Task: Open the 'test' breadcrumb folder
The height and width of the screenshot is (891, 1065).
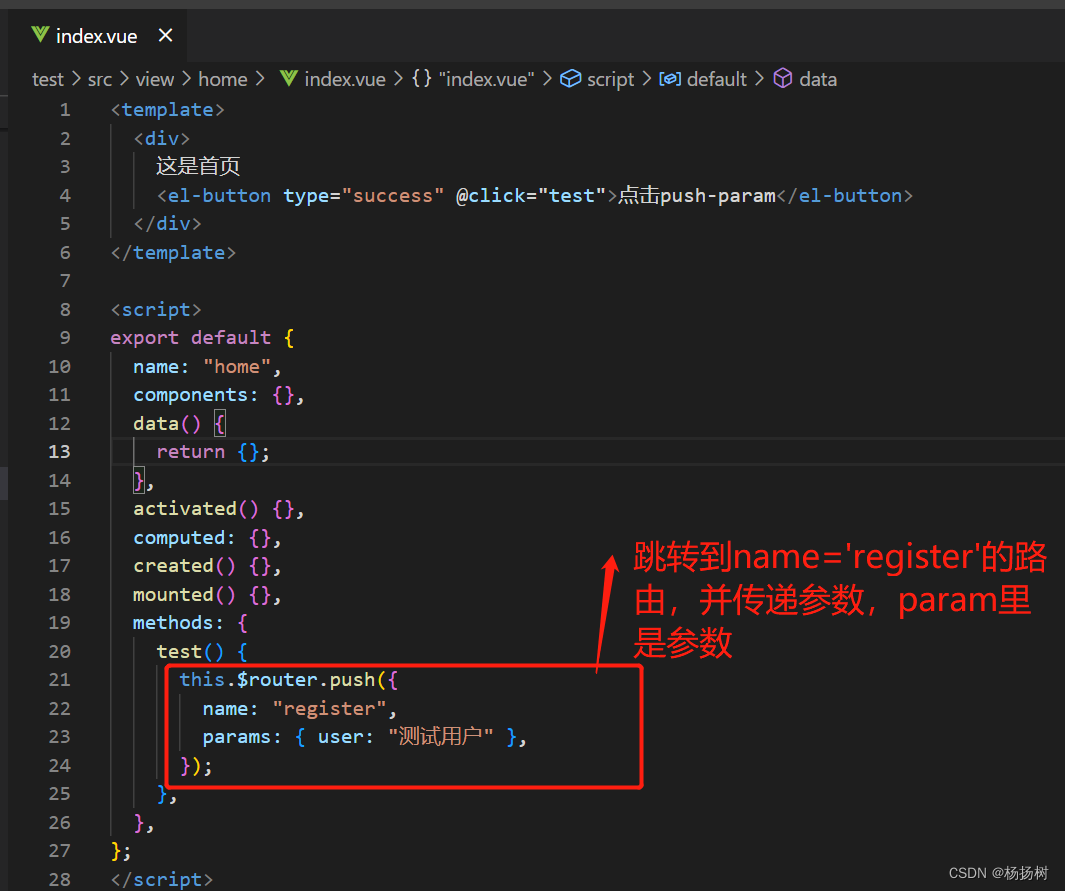Action: click(x=48, y=79)
